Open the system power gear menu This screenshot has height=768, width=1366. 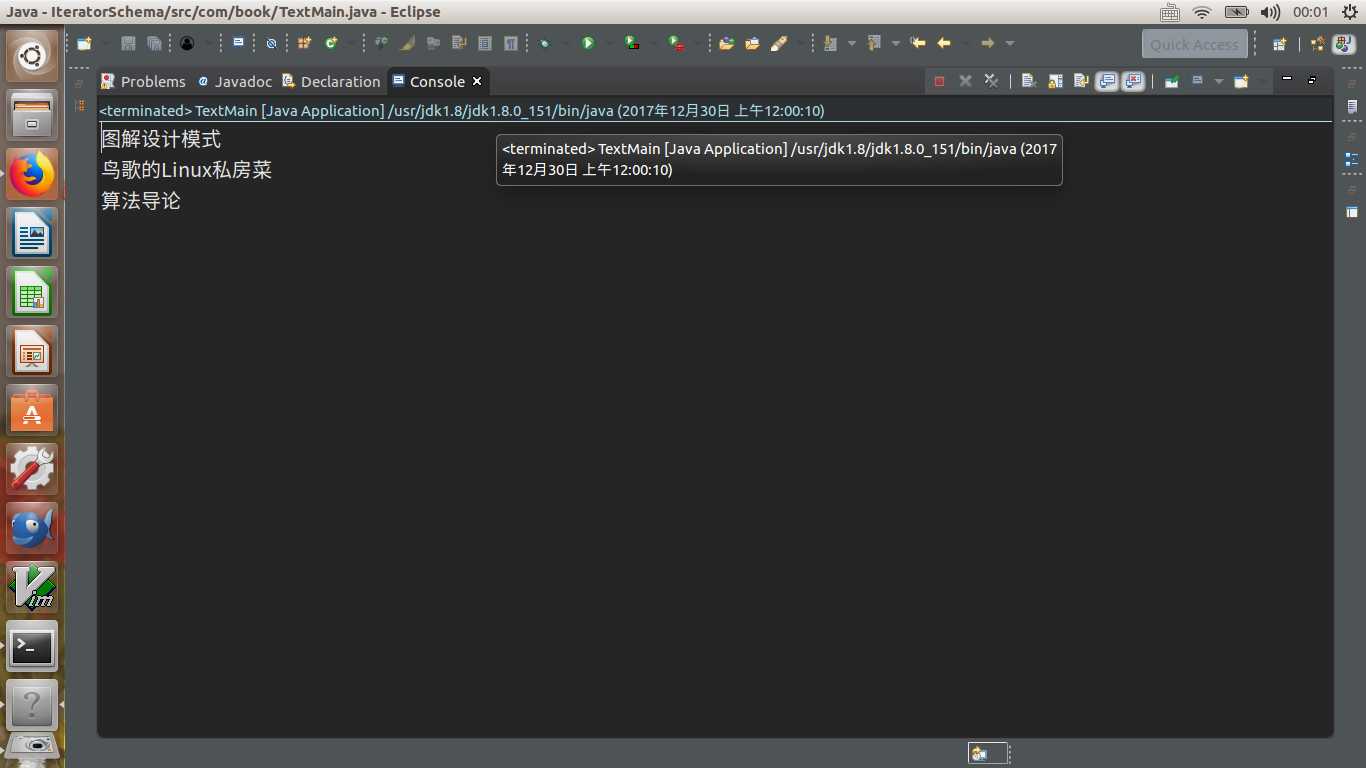pyautogui.click(x=1349, y=12)
